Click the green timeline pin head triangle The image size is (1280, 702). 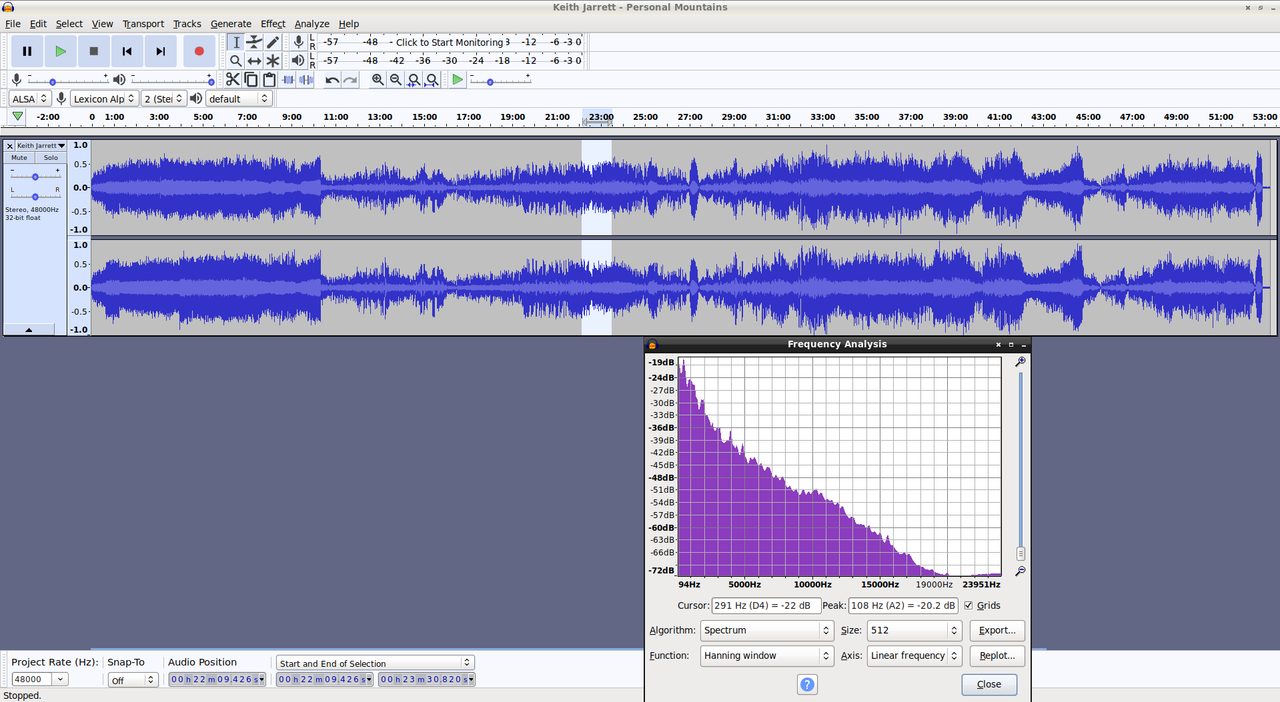(17, 117)
